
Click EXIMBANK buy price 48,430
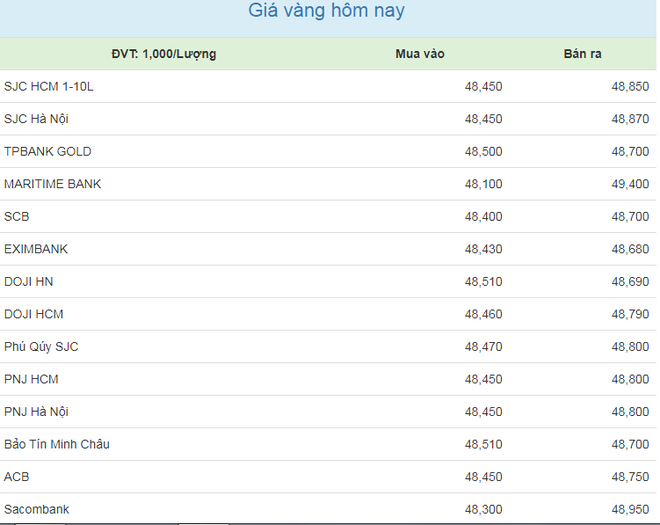484,249
